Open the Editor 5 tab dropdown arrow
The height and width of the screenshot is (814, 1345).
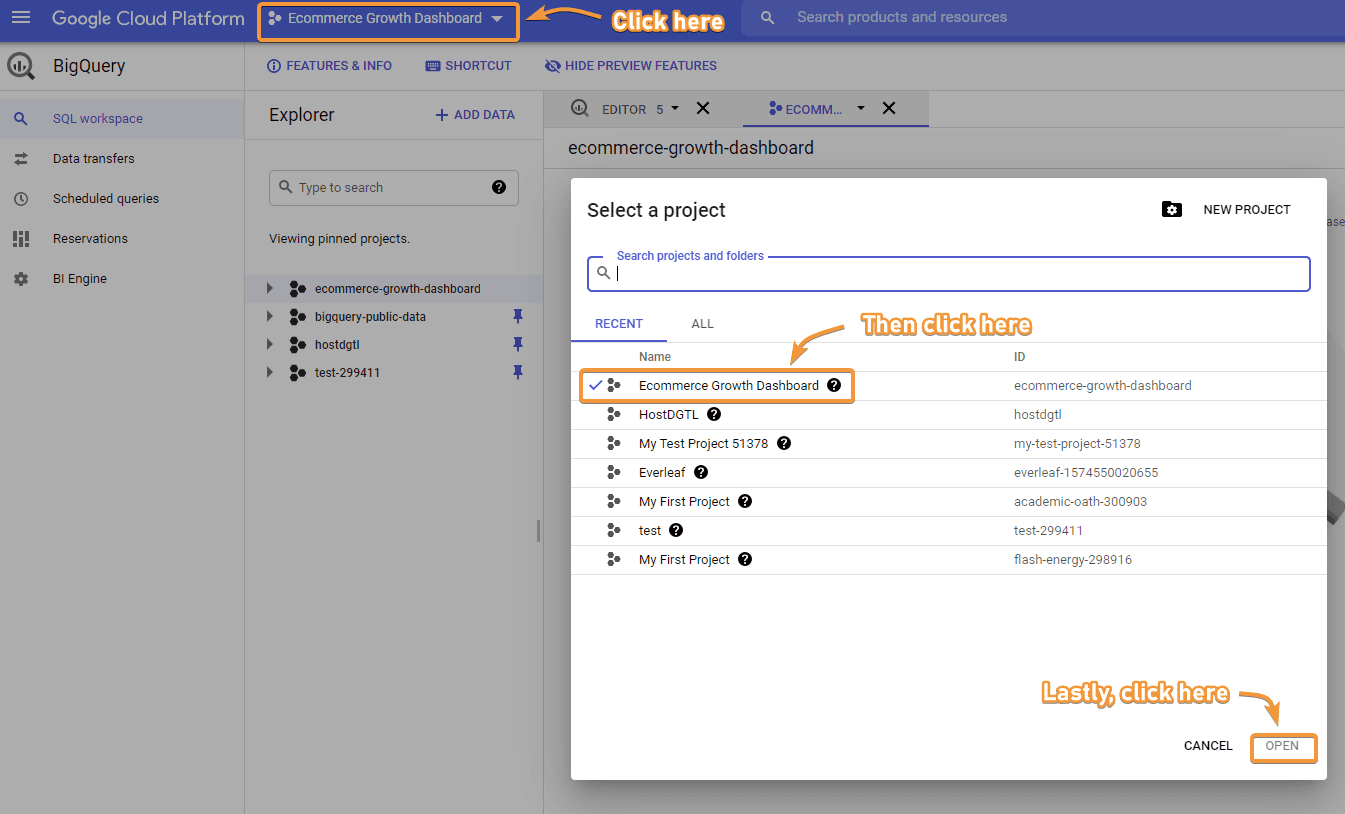(675, 108)
